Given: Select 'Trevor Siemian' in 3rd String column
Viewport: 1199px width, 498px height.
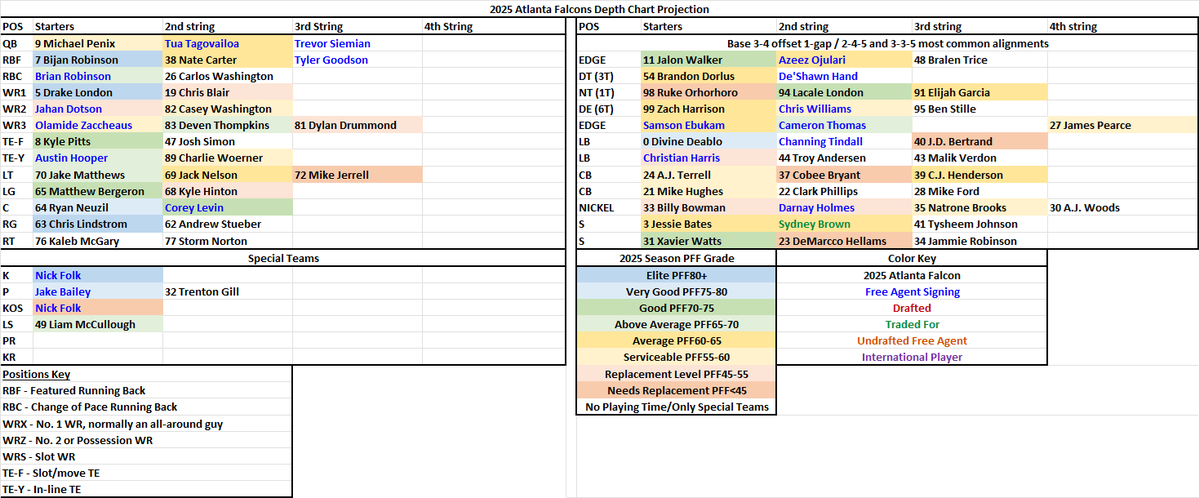Looking at the screenshot, I should (357, 44).
